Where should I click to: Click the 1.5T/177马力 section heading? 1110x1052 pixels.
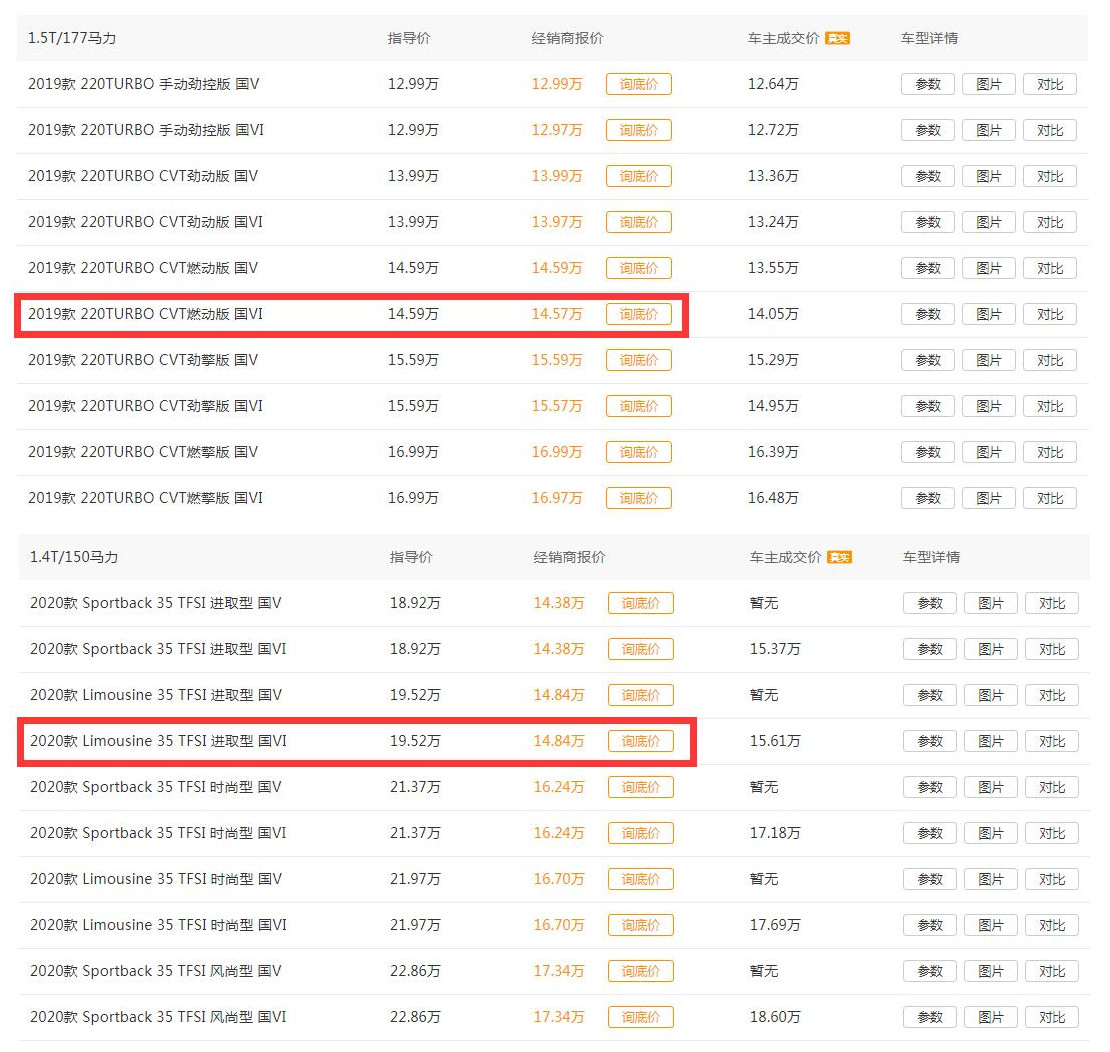pos(72,38)
